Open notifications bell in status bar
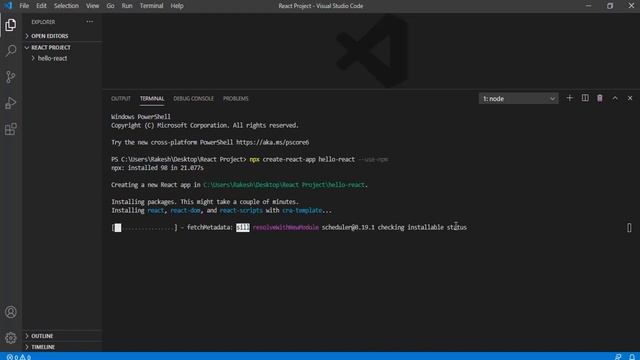This screenshot has width=640, height=360. pos(632,357)
